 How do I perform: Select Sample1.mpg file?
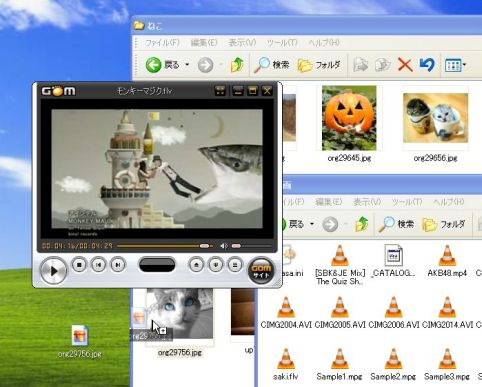(x=340, y=364)
